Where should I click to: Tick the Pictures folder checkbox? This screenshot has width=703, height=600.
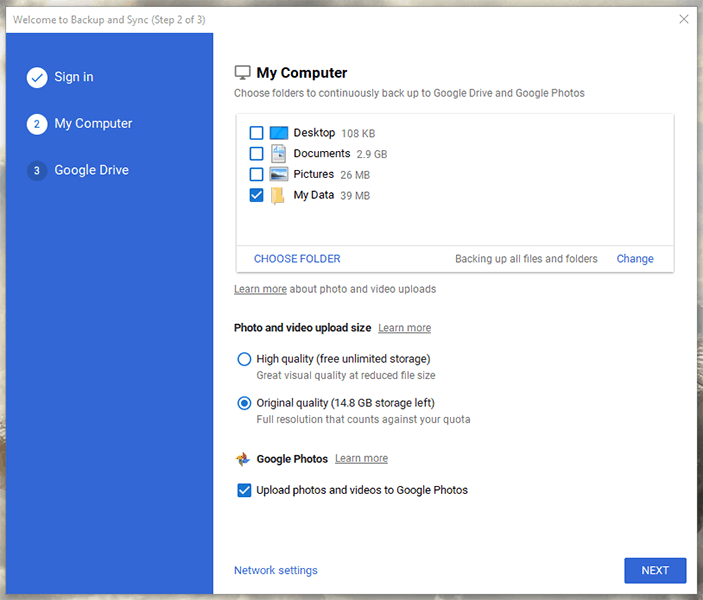(x=256, y=174)
